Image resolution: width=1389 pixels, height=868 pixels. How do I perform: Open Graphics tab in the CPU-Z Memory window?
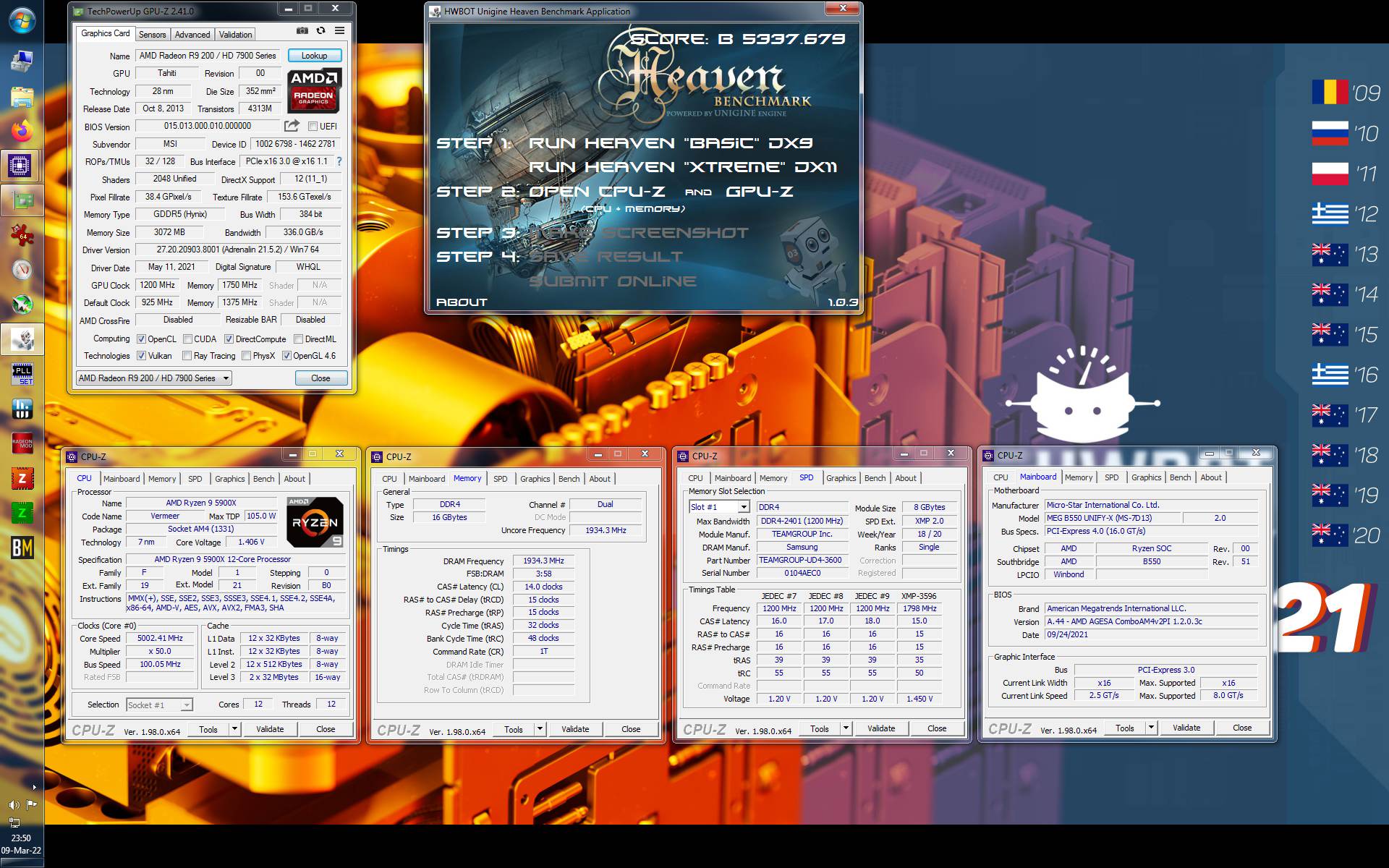tap(535, 479)
